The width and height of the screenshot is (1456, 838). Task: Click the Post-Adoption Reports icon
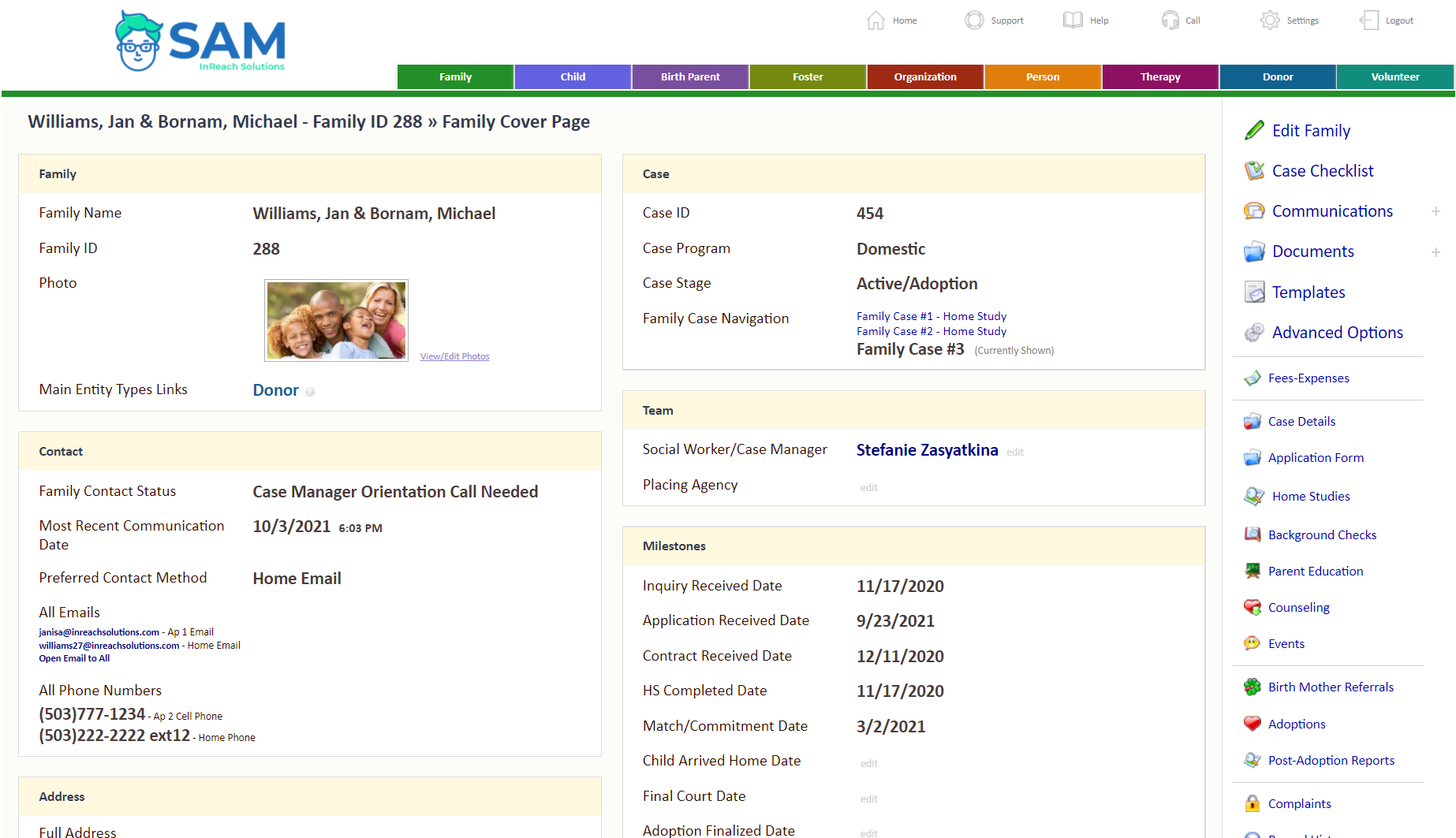[1253, 761]
